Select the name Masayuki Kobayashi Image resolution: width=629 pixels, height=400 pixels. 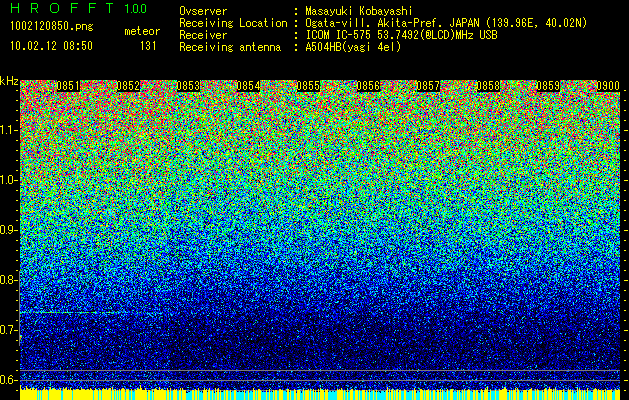coord(359,11)
